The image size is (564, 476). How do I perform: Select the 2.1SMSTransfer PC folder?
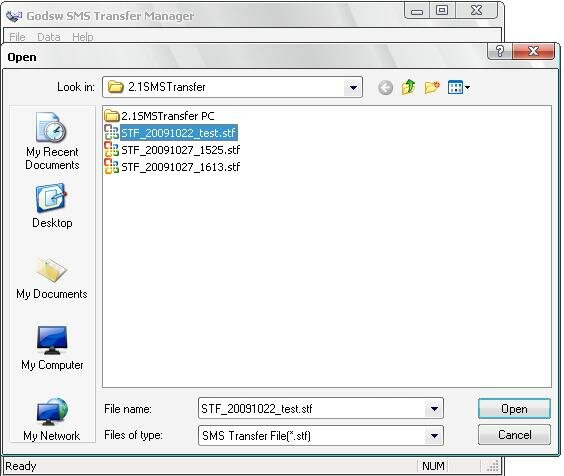pos(159,116)
